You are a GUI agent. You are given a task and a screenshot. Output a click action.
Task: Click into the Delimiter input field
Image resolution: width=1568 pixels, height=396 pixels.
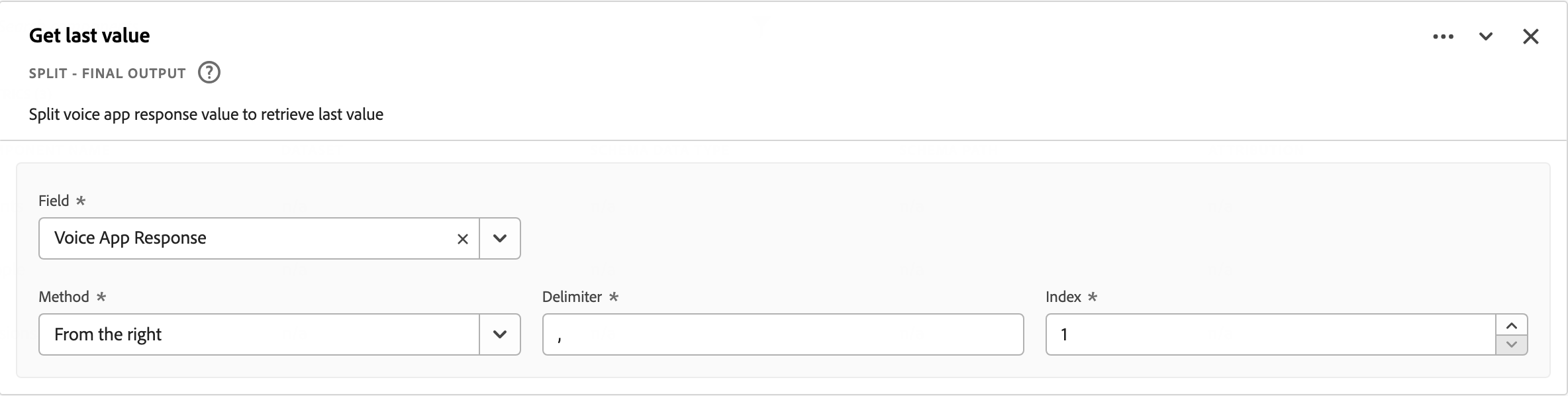point(783,334)
